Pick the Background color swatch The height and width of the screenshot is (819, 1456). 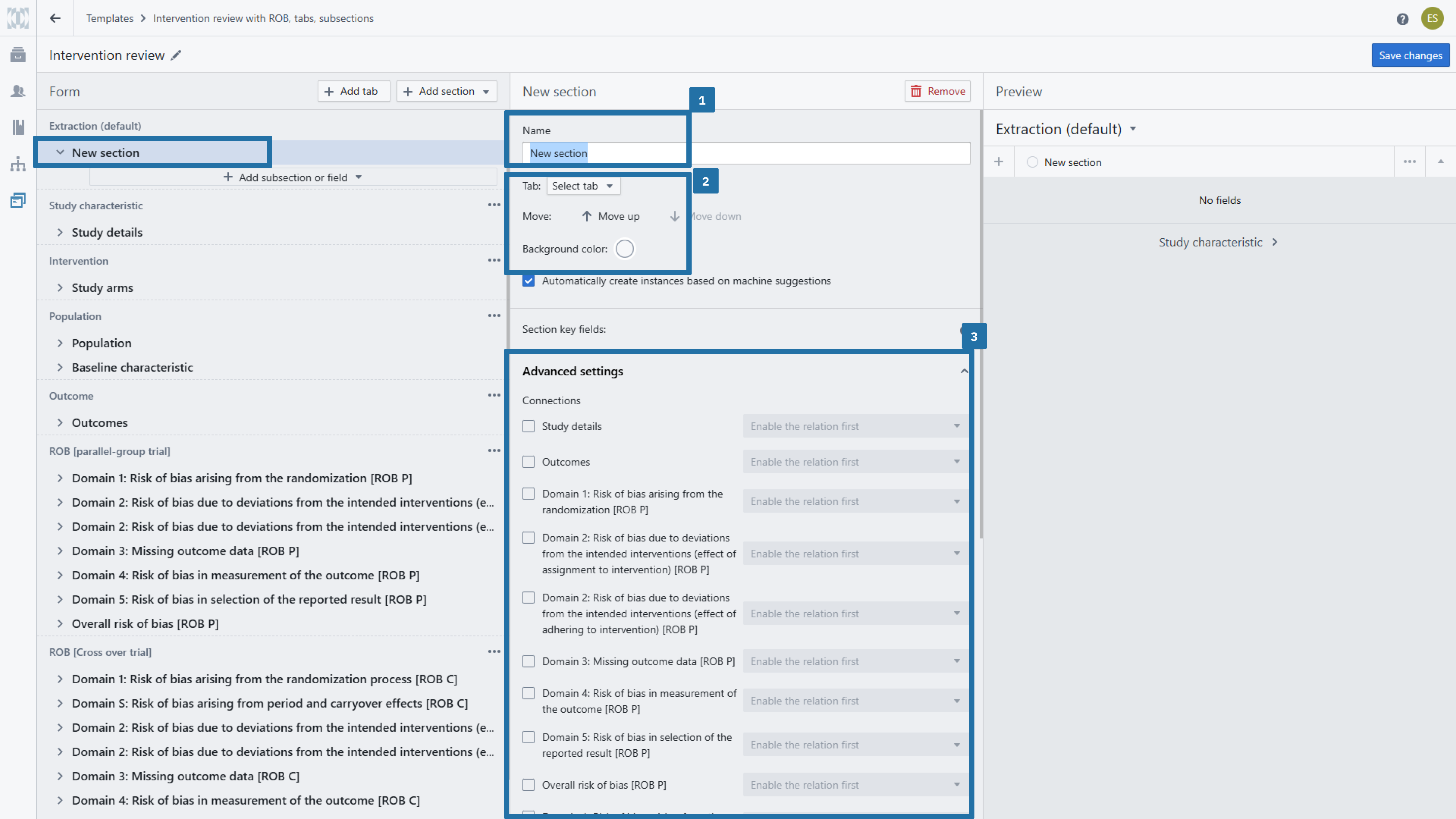pyautogui.click(x=624, y=249)
